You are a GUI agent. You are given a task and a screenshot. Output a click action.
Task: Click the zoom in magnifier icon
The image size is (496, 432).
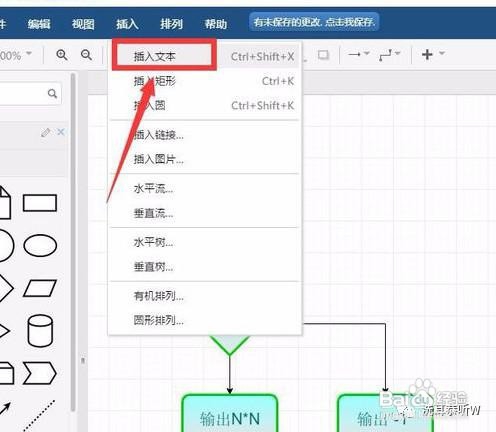tap(62, 55)
